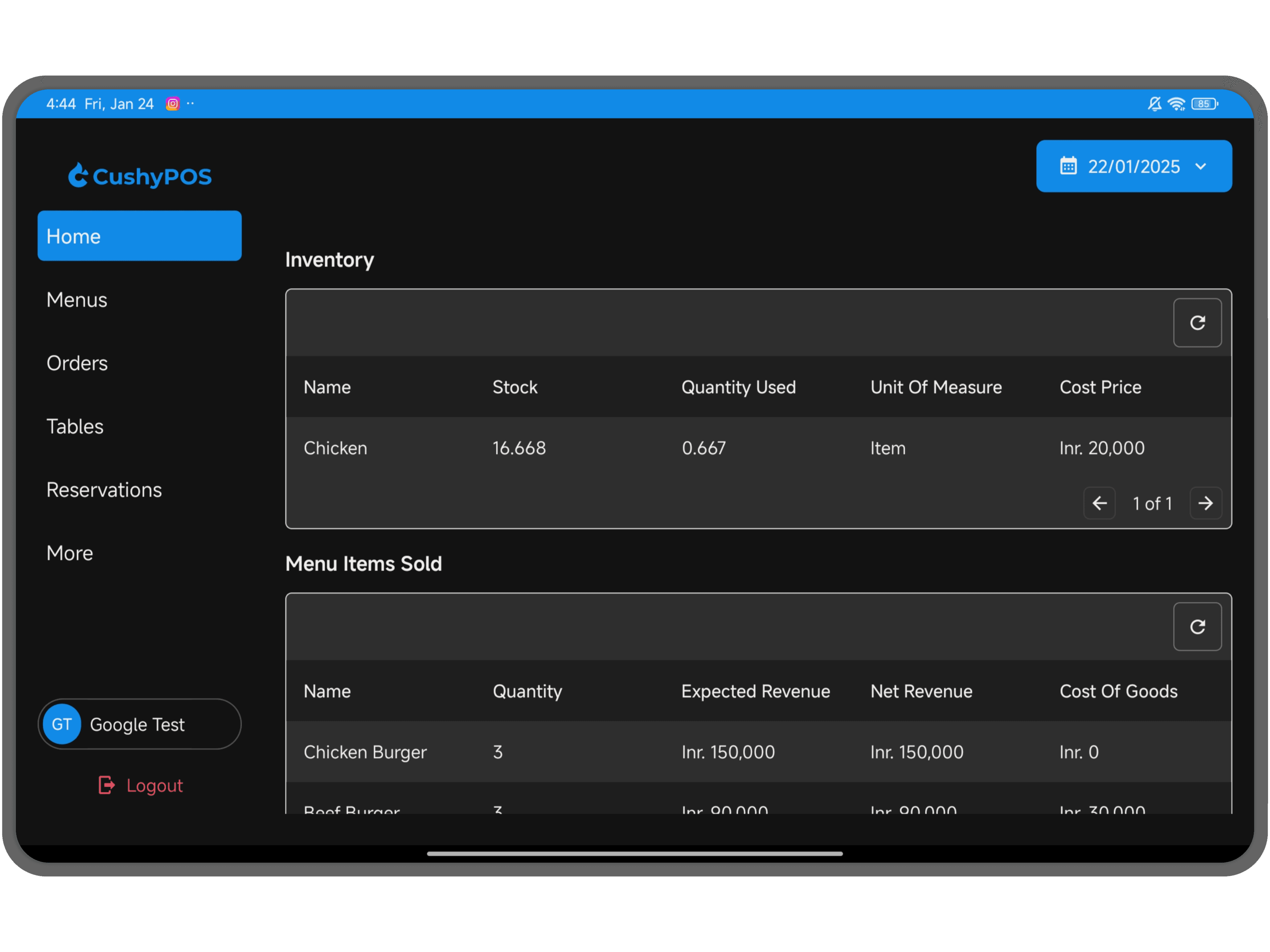This screenshot has width=1270, height=952.
Task: Open the More menu item
Action: tap(69, 553)
